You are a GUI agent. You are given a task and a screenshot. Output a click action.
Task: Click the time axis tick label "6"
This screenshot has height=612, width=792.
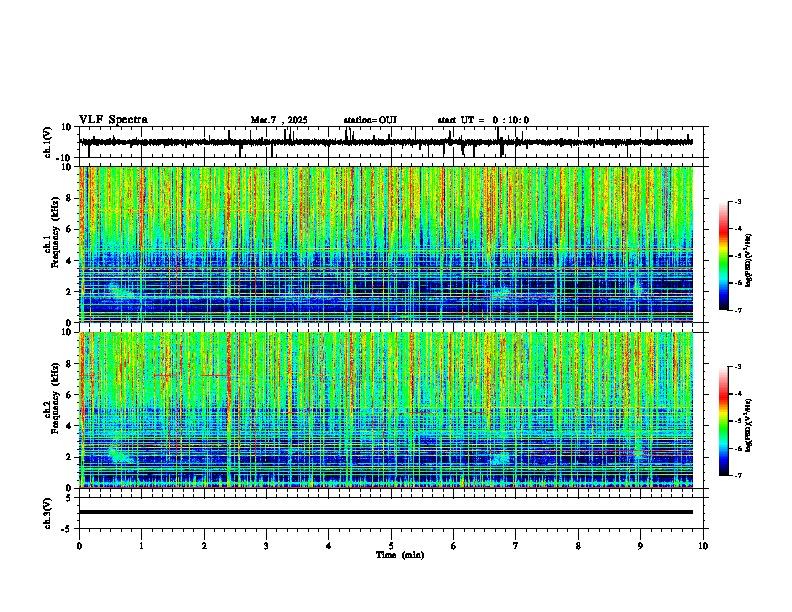454,546
